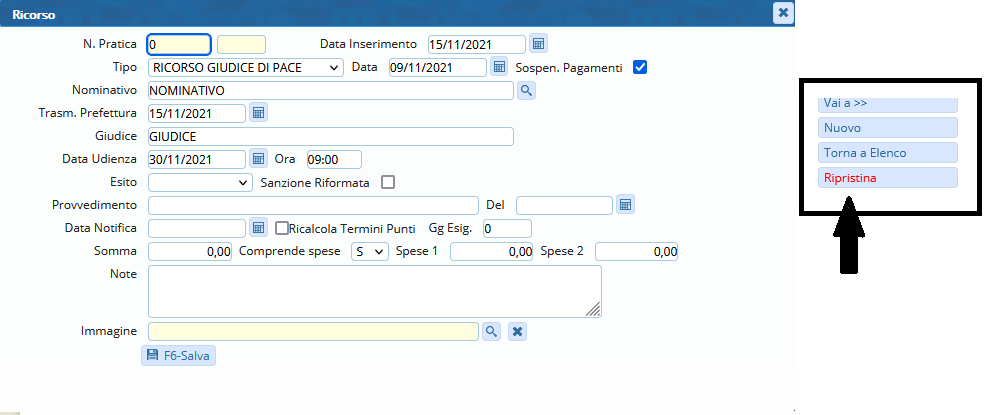Select Torna a Elenco in side menu
Image resolution: width=1006 pixels, height=415 pixels.
click(887, 153)
